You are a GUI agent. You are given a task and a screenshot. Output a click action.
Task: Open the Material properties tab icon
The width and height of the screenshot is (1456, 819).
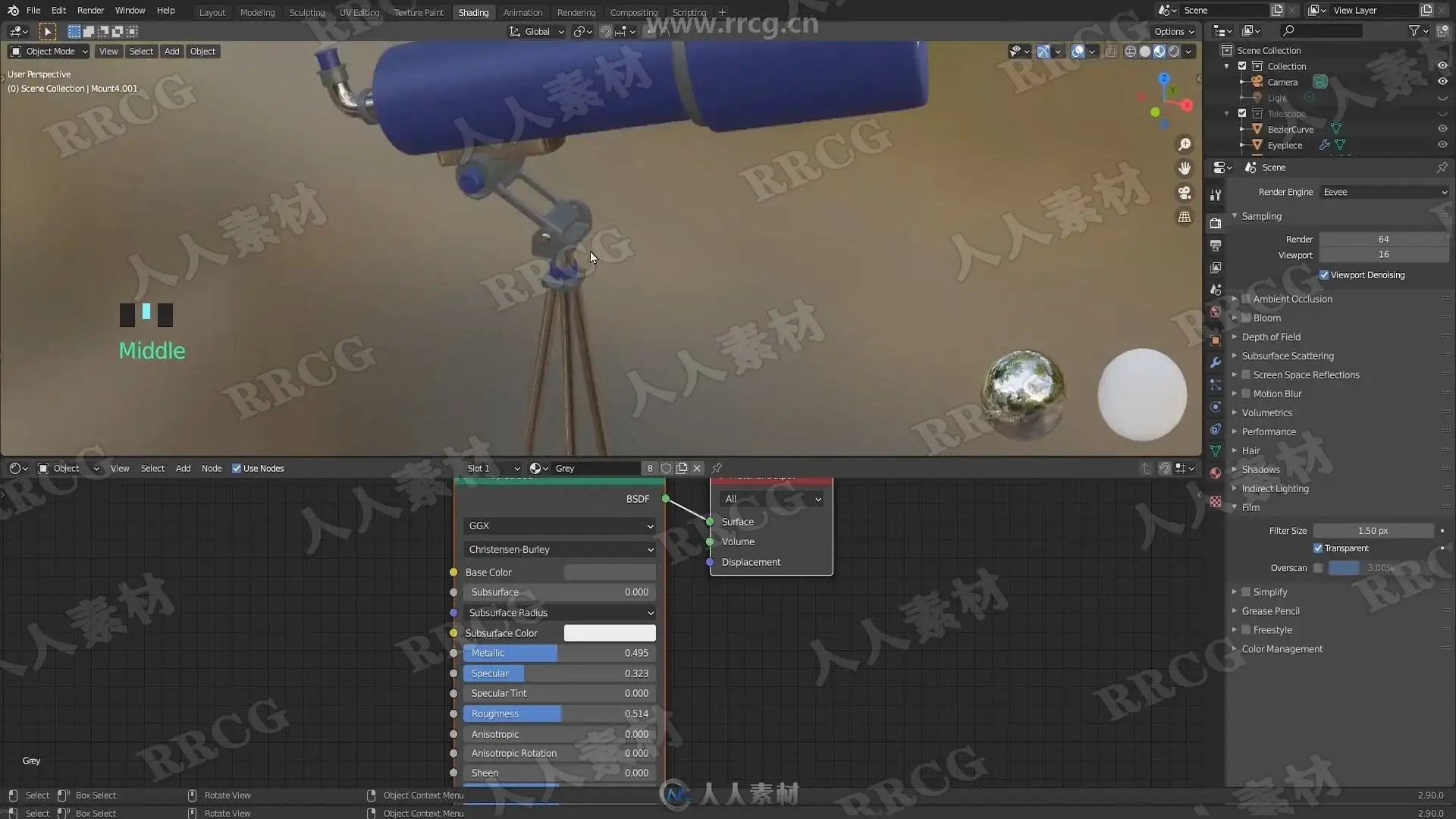[1216, 473]
